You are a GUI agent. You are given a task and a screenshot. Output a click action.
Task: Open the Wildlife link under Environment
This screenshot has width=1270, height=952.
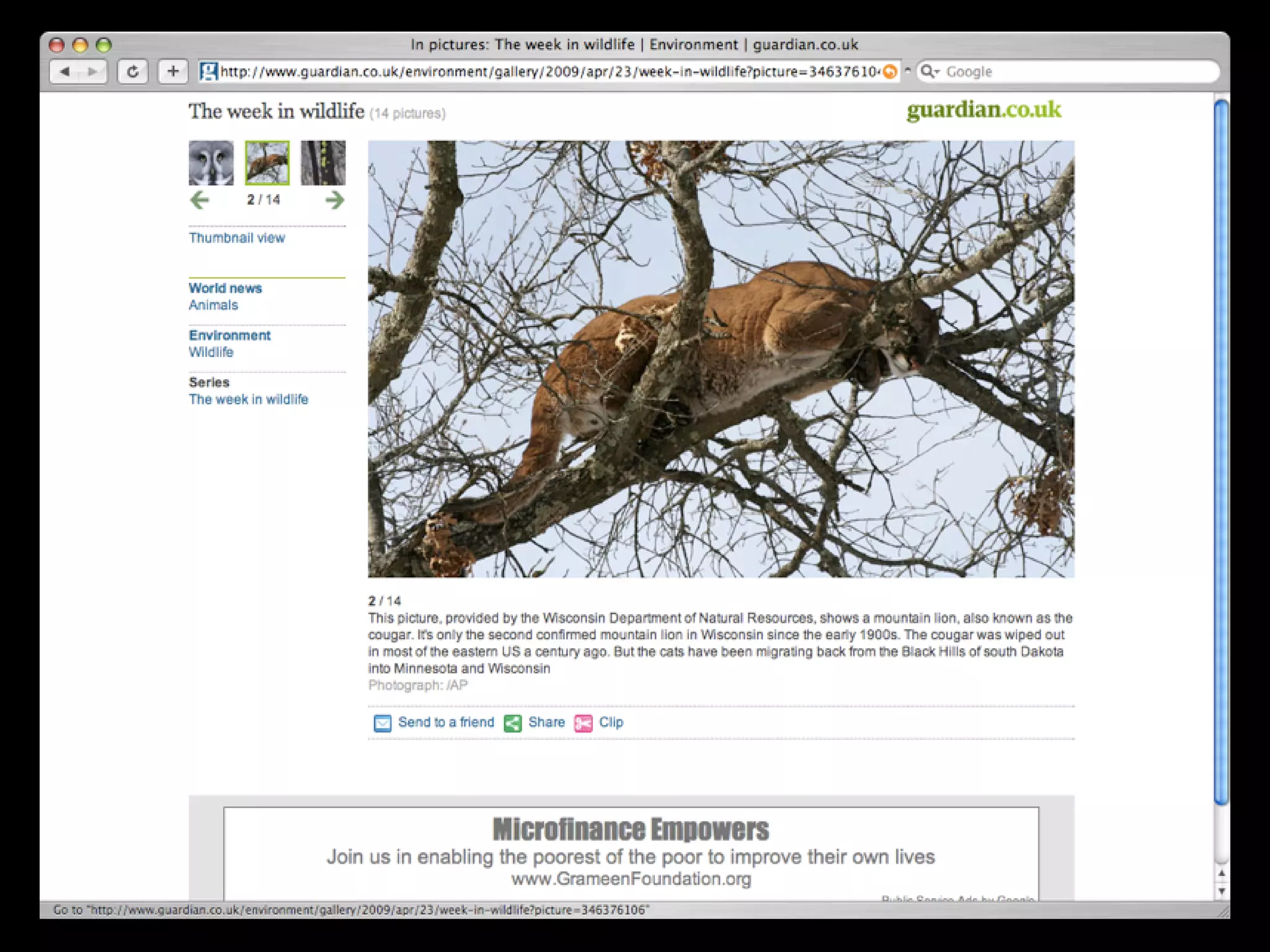tap(211, 352)
